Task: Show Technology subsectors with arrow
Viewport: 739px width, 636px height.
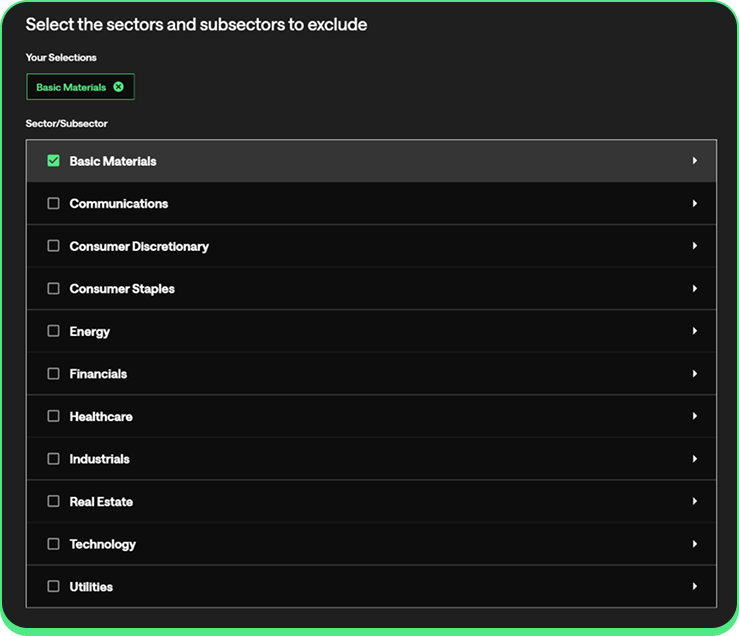Action: click(x=695, y=544)
